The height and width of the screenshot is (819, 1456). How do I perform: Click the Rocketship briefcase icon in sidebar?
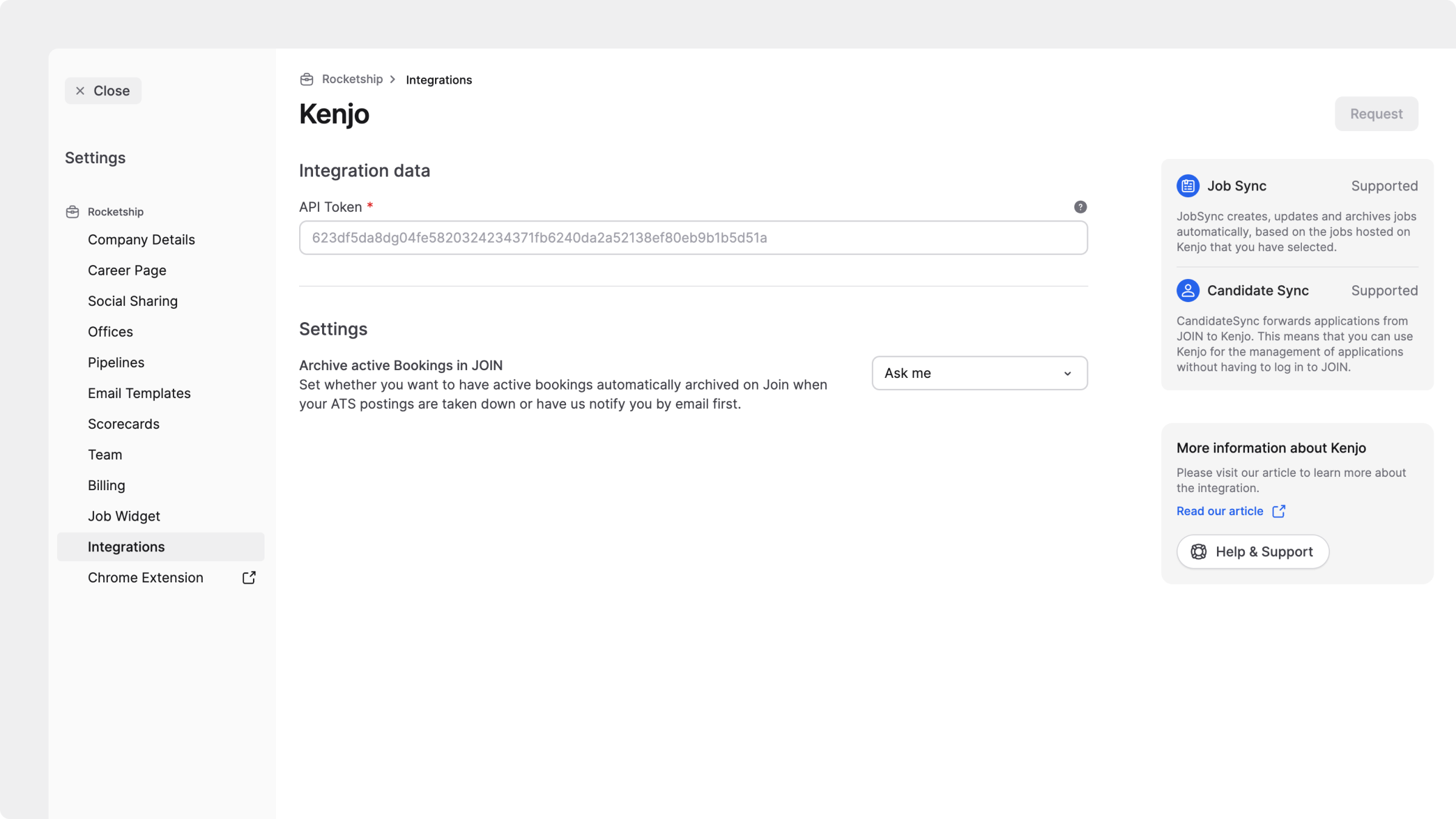coord(72,212)
